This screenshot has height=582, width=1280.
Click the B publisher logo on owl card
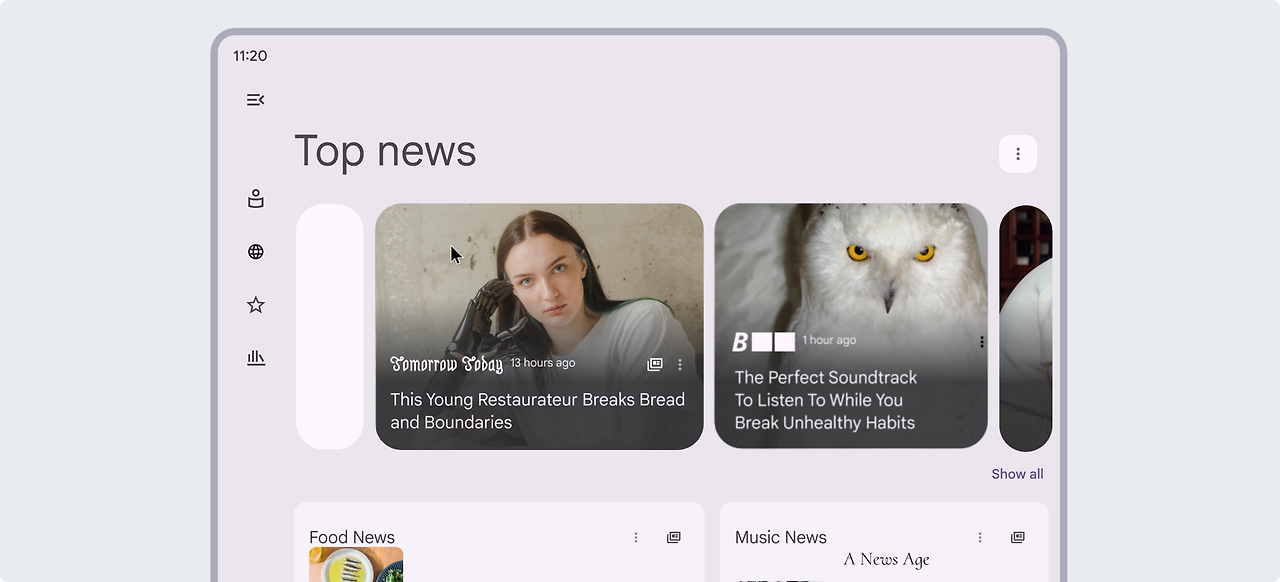point(763,342)
